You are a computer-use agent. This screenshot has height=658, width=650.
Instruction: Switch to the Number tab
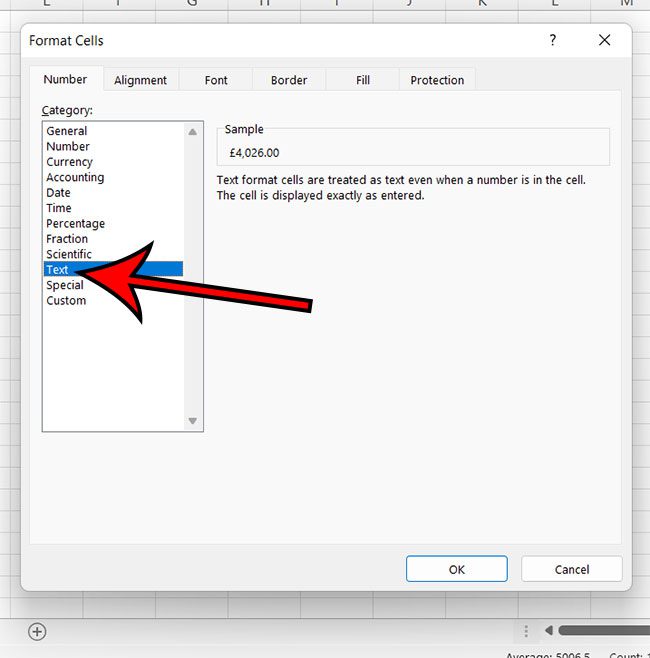(65, 79)
